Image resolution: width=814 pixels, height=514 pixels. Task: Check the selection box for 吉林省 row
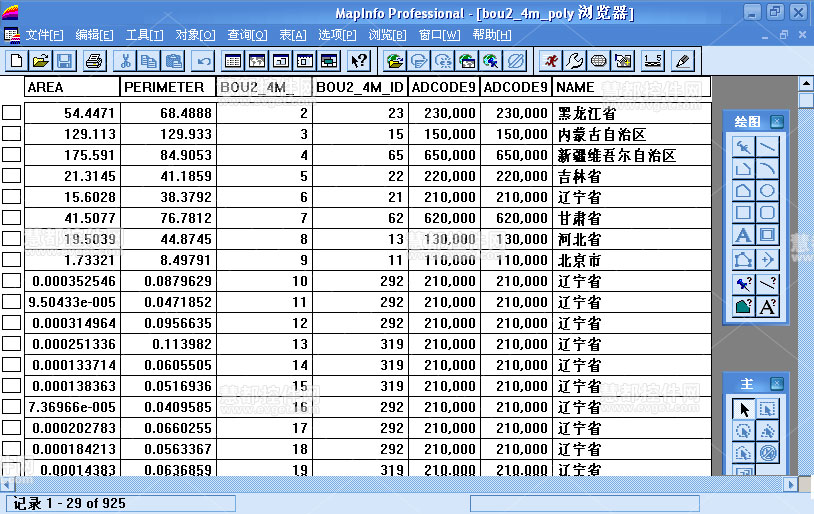point(11,175)
